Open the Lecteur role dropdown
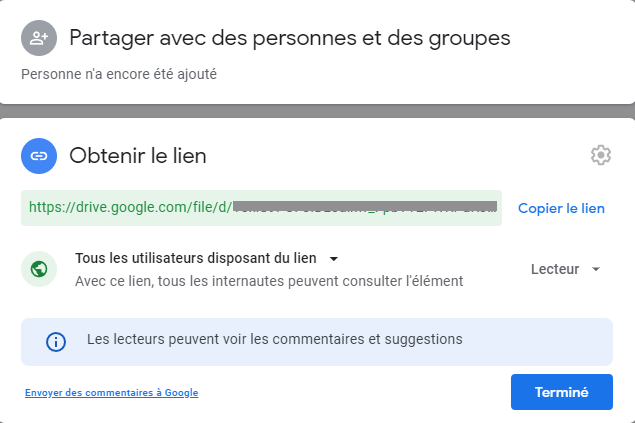The height and width of the screenshot is (423, 635). coord(566,269)
